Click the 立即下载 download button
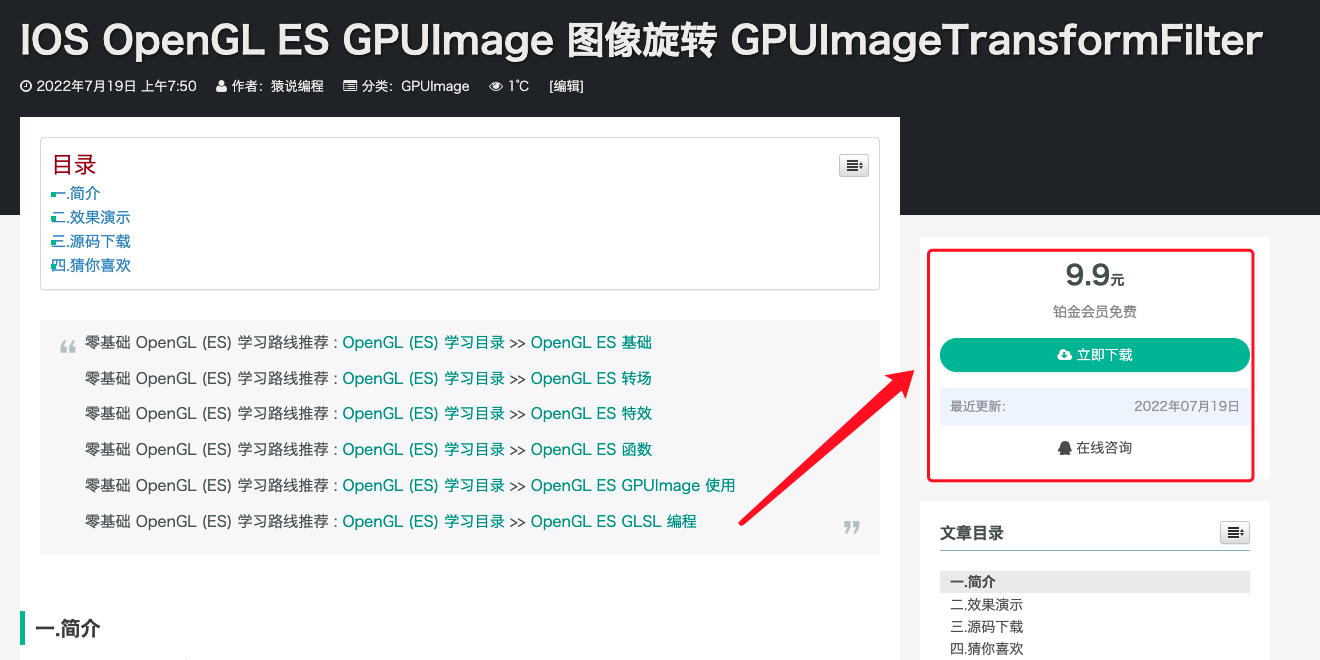 pyautogui.click(x=1094, y=355)
